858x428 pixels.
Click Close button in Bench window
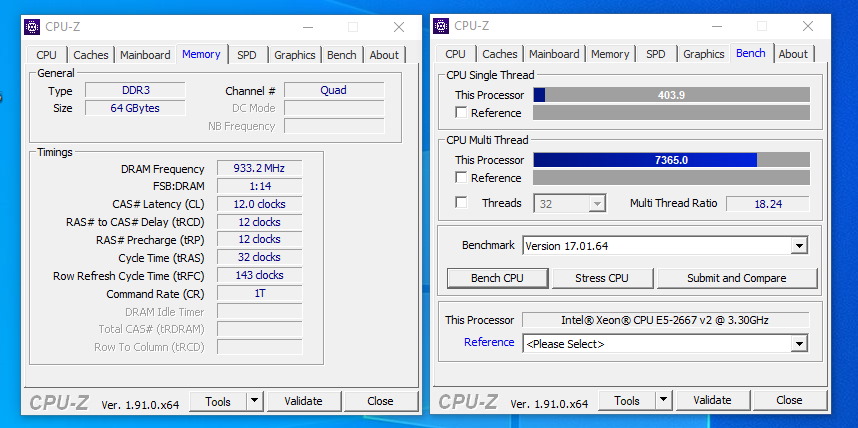point(790,401)
